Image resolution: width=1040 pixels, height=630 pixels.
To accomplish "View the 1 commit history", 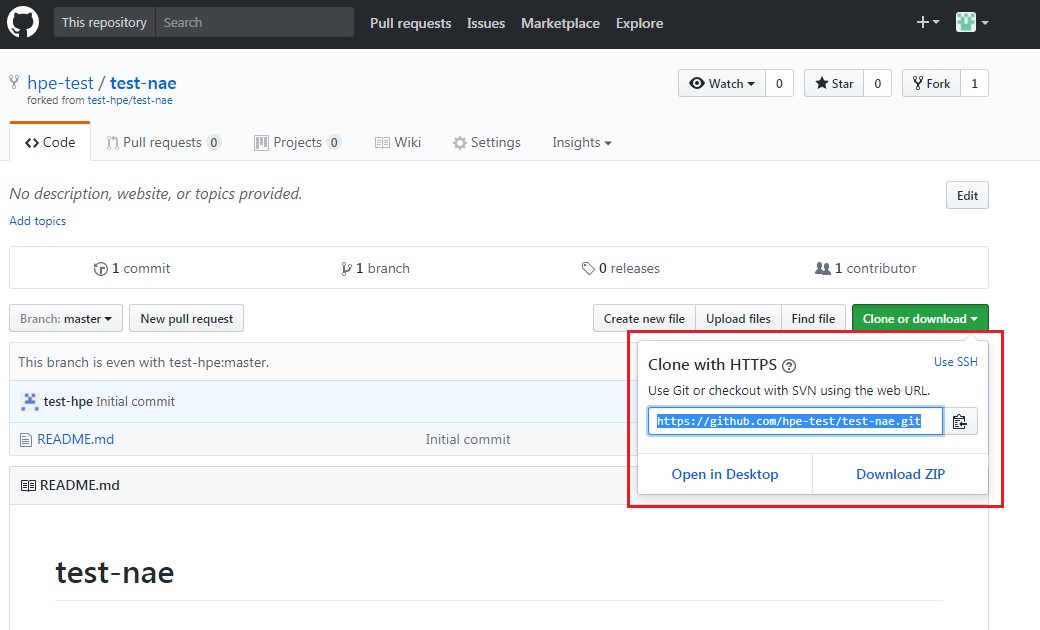I will 132,269.
